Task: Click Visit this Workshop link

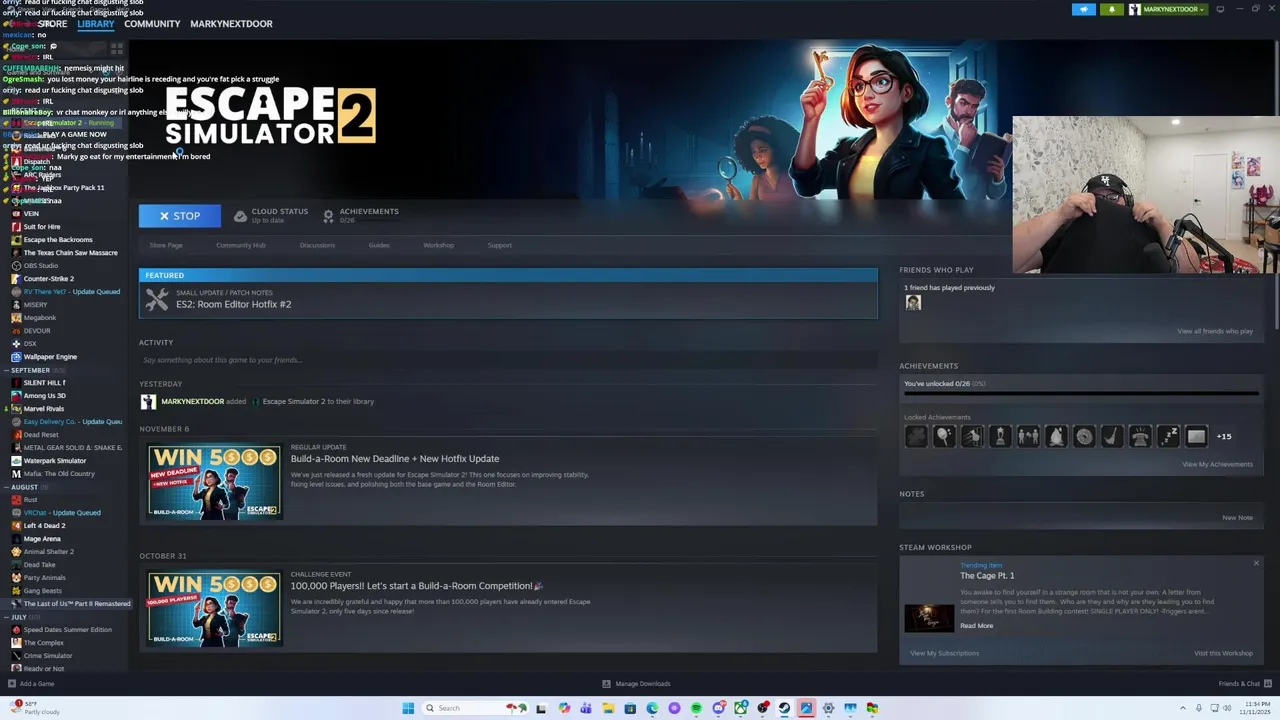Action: tap(1223, 653)
